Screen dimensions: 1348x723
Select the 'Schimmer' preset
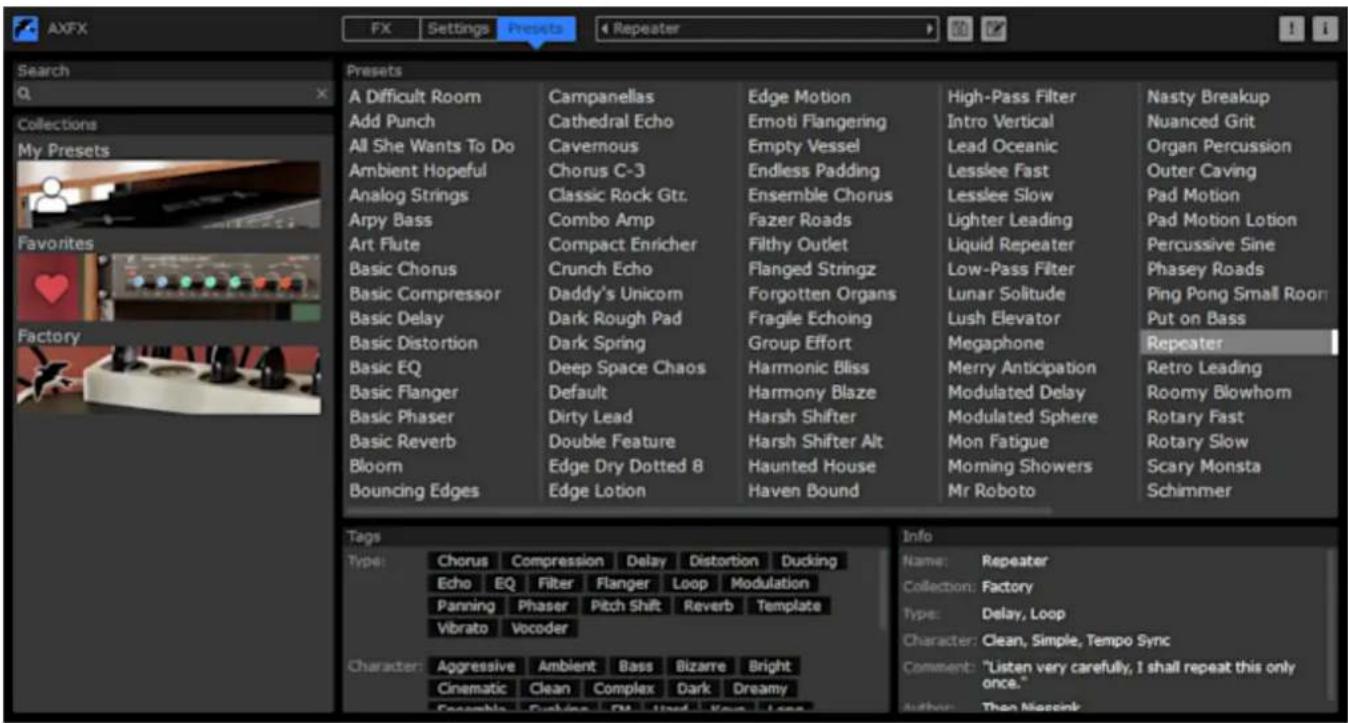pyautogui.click(x=1189, y=491)
